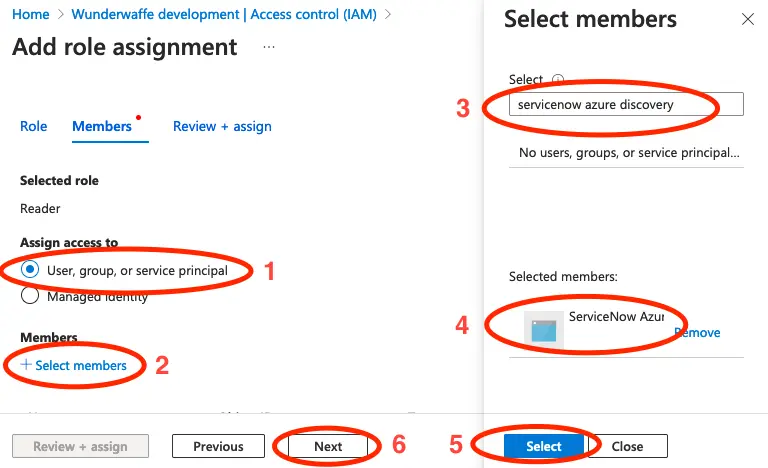Click the Home breadcrumb link
The width and height of the screenshot is (768, 468).
(x=31, y=14)
